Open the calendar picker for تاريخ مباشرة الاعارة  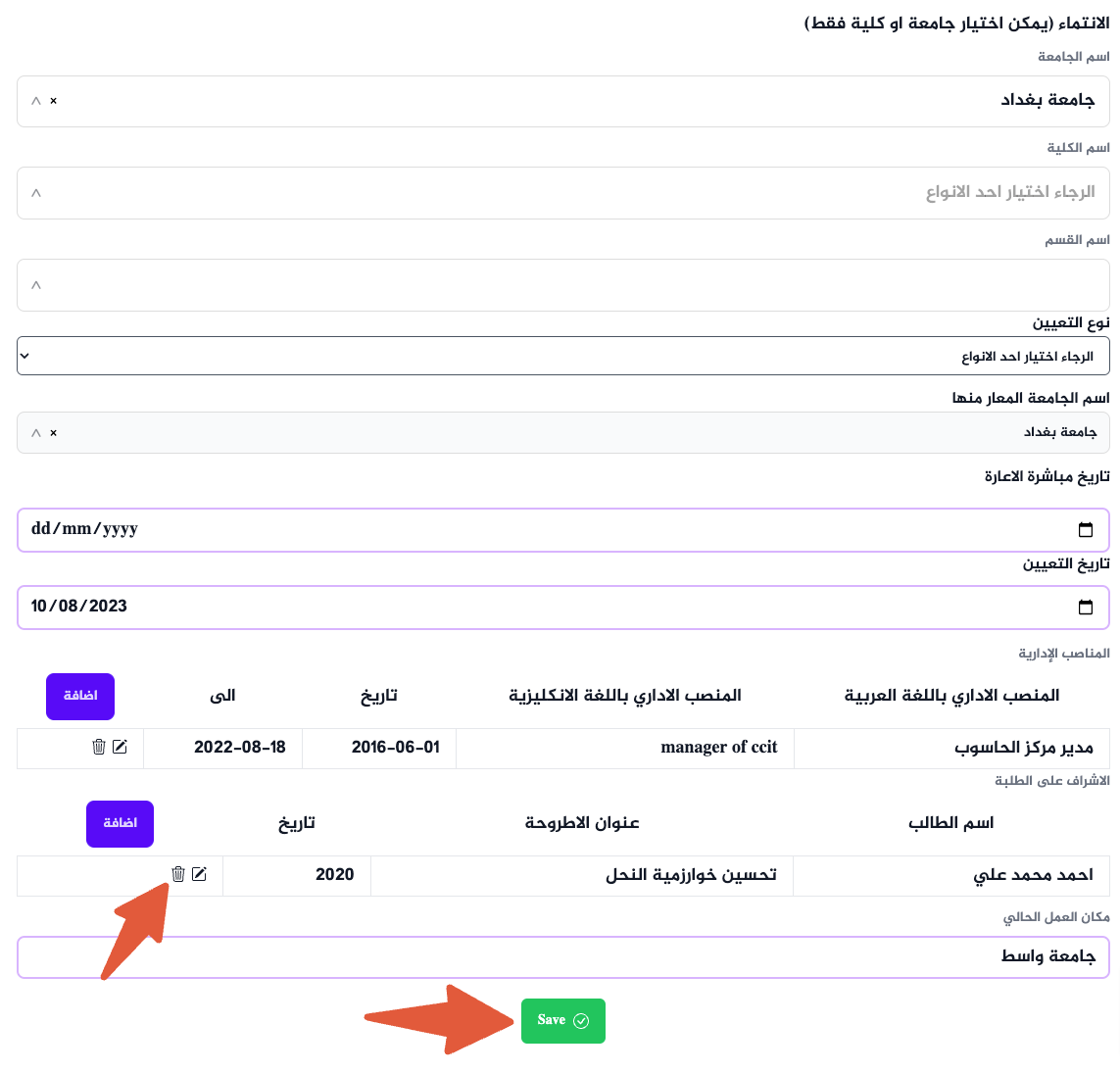tap(1086, 529)
